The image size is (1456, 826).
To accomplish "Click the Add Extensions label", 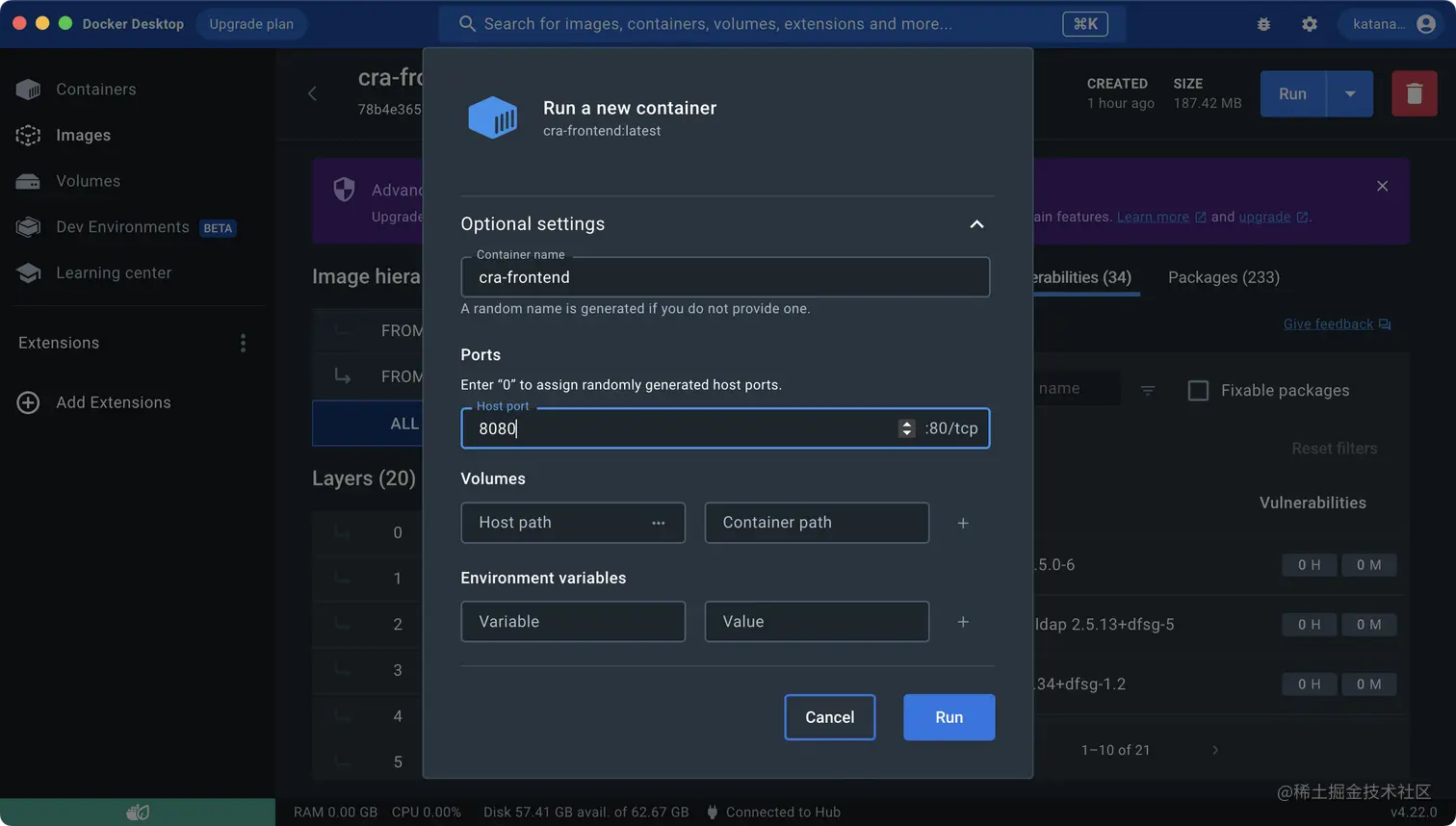I will coord(114,402).
